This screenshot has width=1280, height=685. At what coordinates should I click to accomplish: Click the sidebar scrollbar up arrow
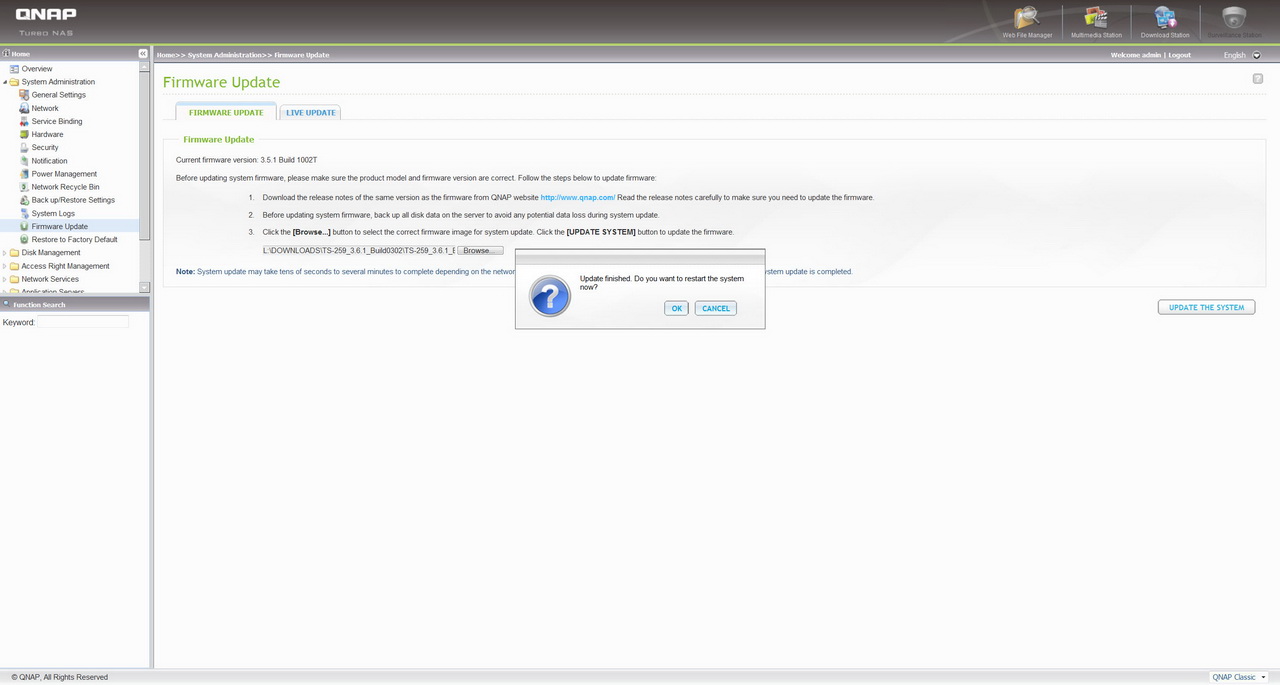tap(145, 67)
